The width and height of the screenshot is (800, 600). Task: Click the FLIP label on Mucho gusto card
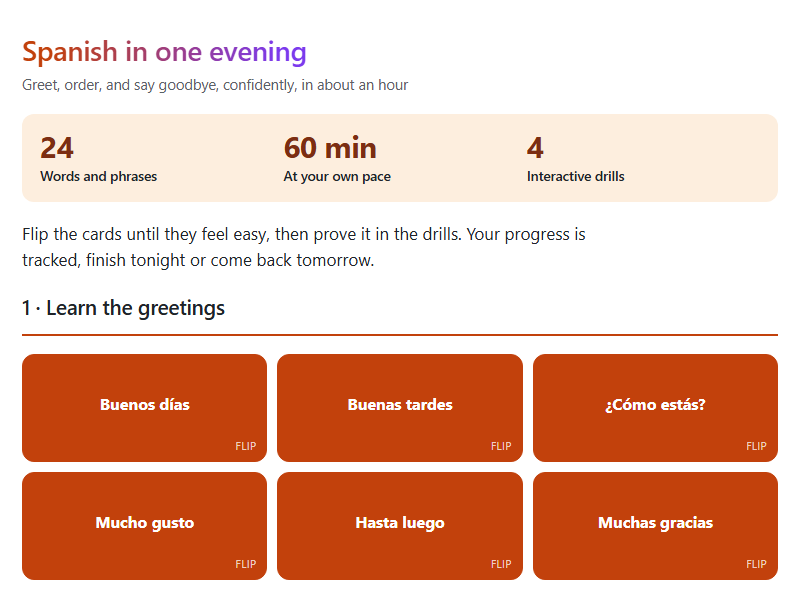245,564
